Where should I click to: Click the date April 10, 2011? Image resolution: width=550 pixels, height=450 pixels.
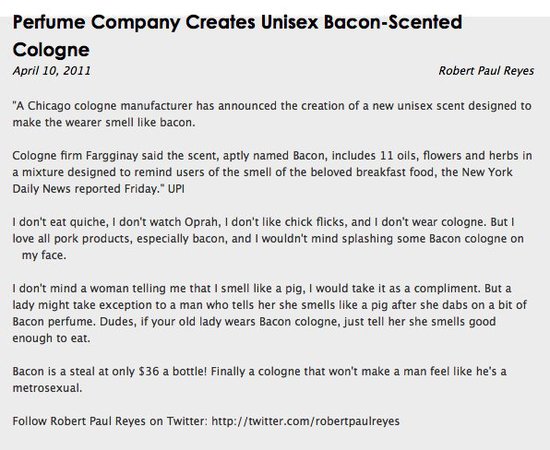[x=52, y=71]
